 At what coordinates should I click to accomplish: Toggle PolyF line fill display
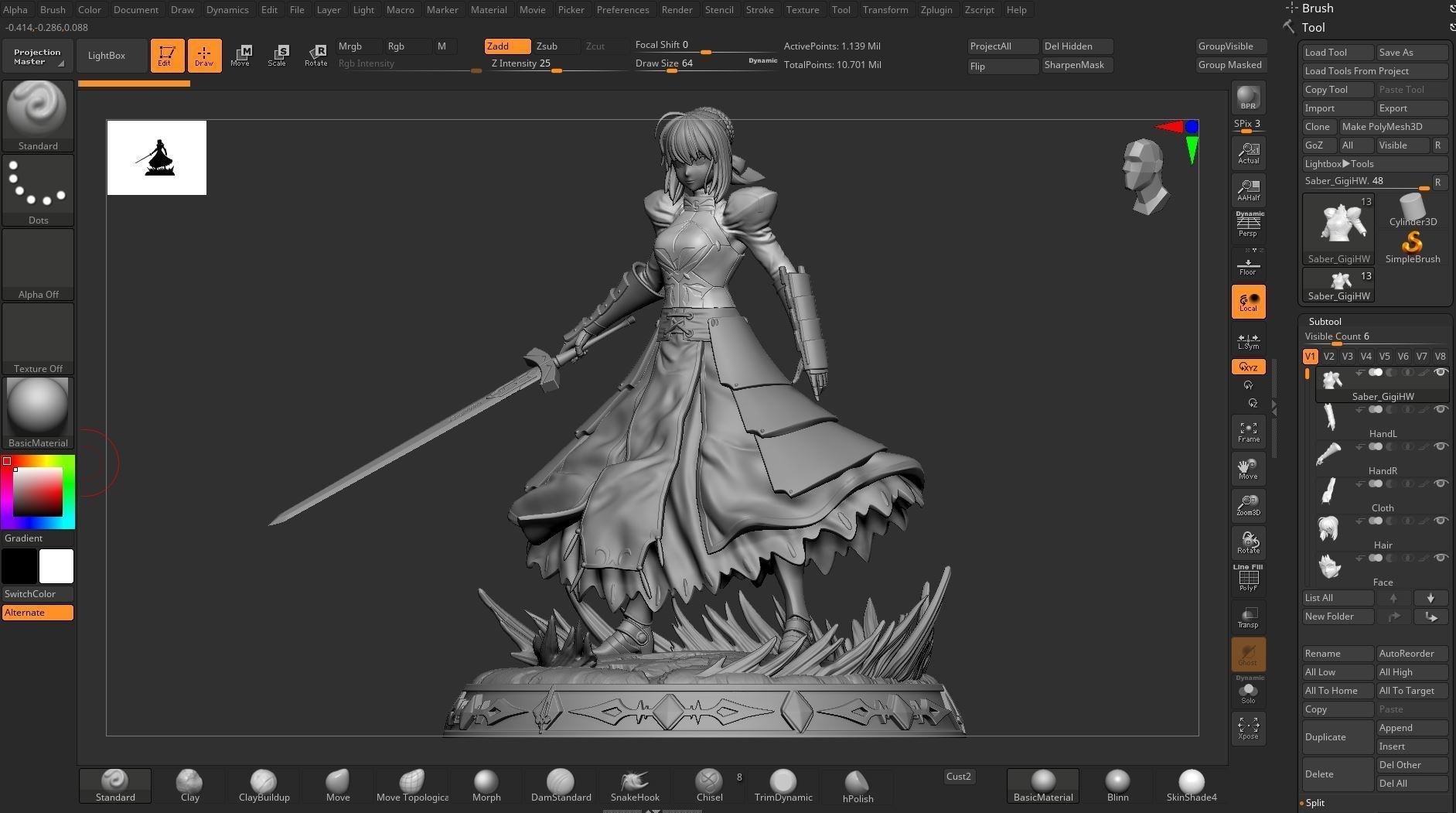[1248, 579]
